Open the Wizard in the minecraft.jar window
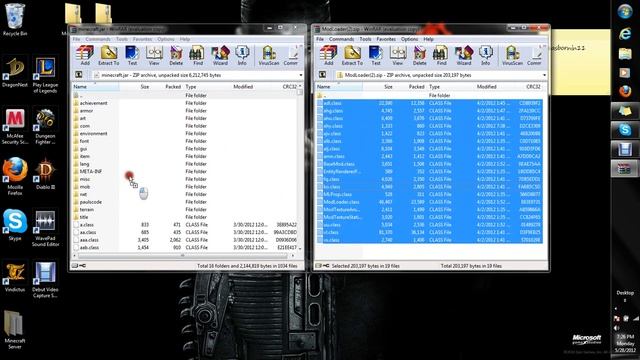The width and height of the screenshot is (640, 360). [x=220, y=56]
